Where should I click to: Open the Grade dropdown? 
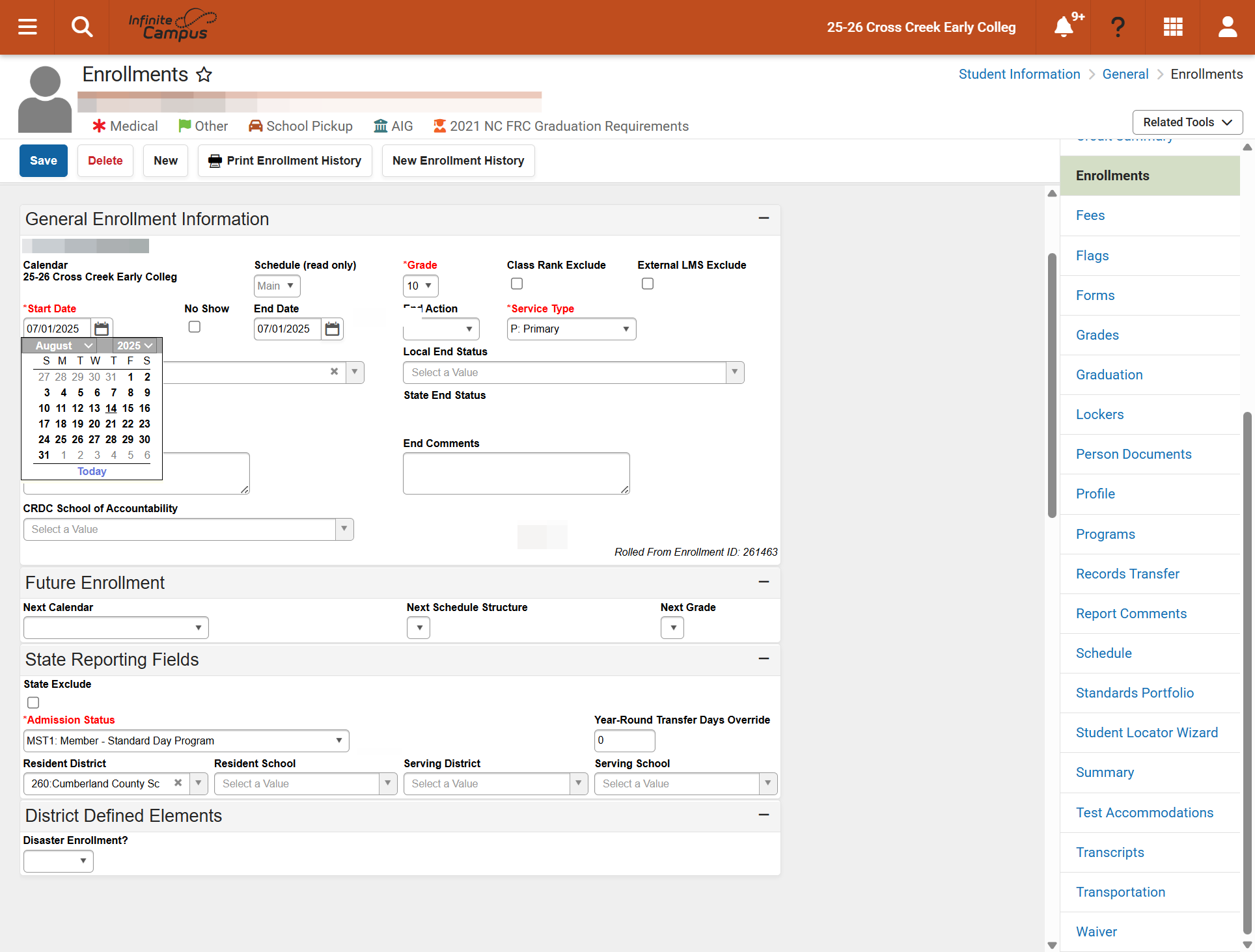(421, 286)
